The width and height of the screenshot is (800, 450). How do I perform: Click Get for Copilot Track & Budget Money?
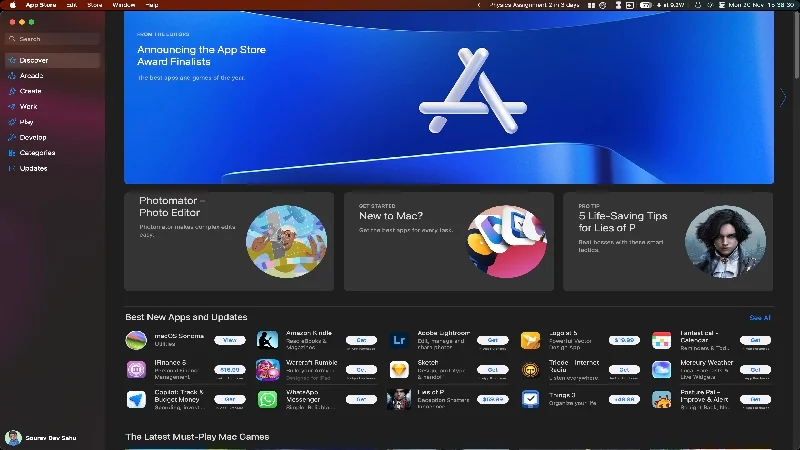tap(230, 399)
